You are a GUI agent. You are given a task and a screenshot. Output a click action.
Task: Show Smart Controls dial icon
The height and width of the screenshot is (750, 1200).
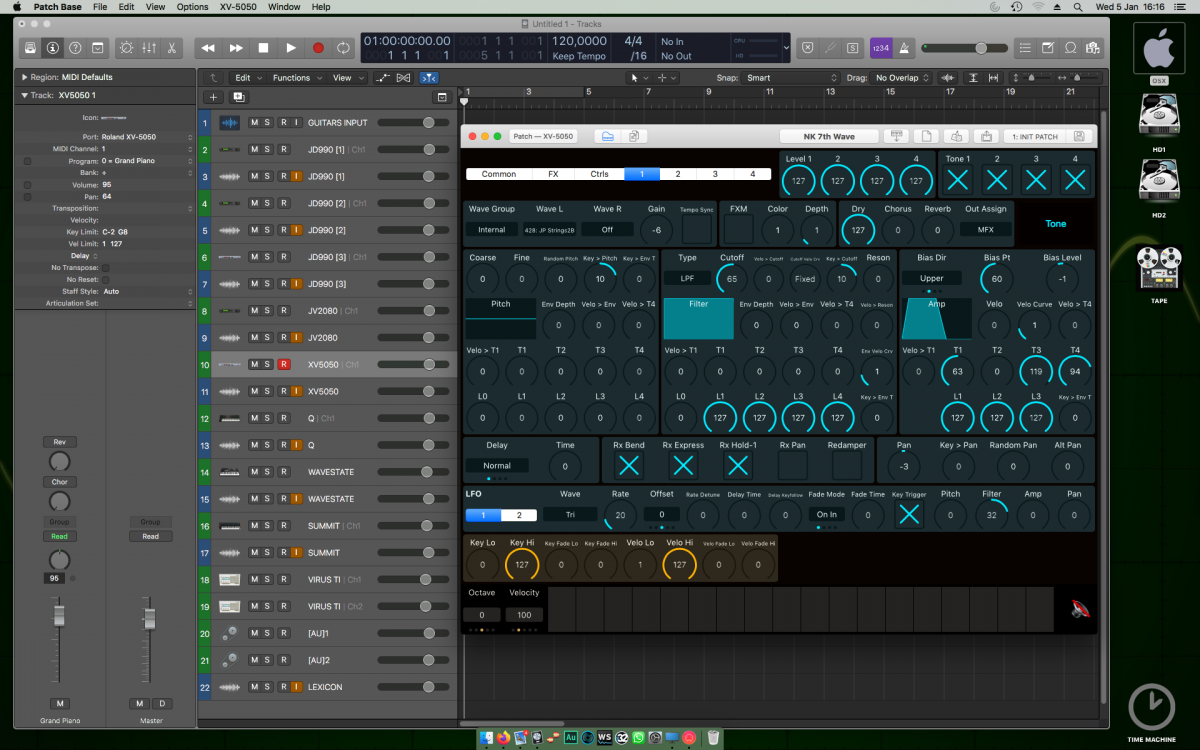point(126,47)
